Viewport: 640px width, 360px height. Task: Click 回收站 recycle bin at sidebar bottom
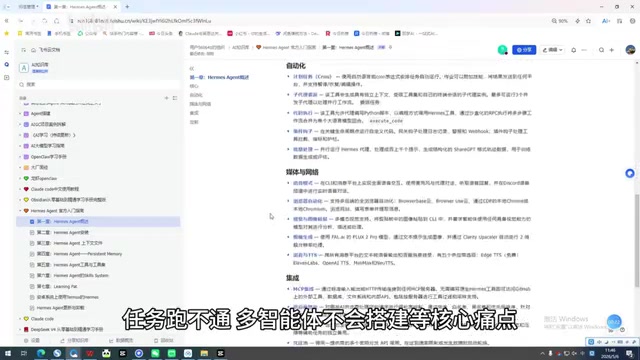(x=164, y=340)
